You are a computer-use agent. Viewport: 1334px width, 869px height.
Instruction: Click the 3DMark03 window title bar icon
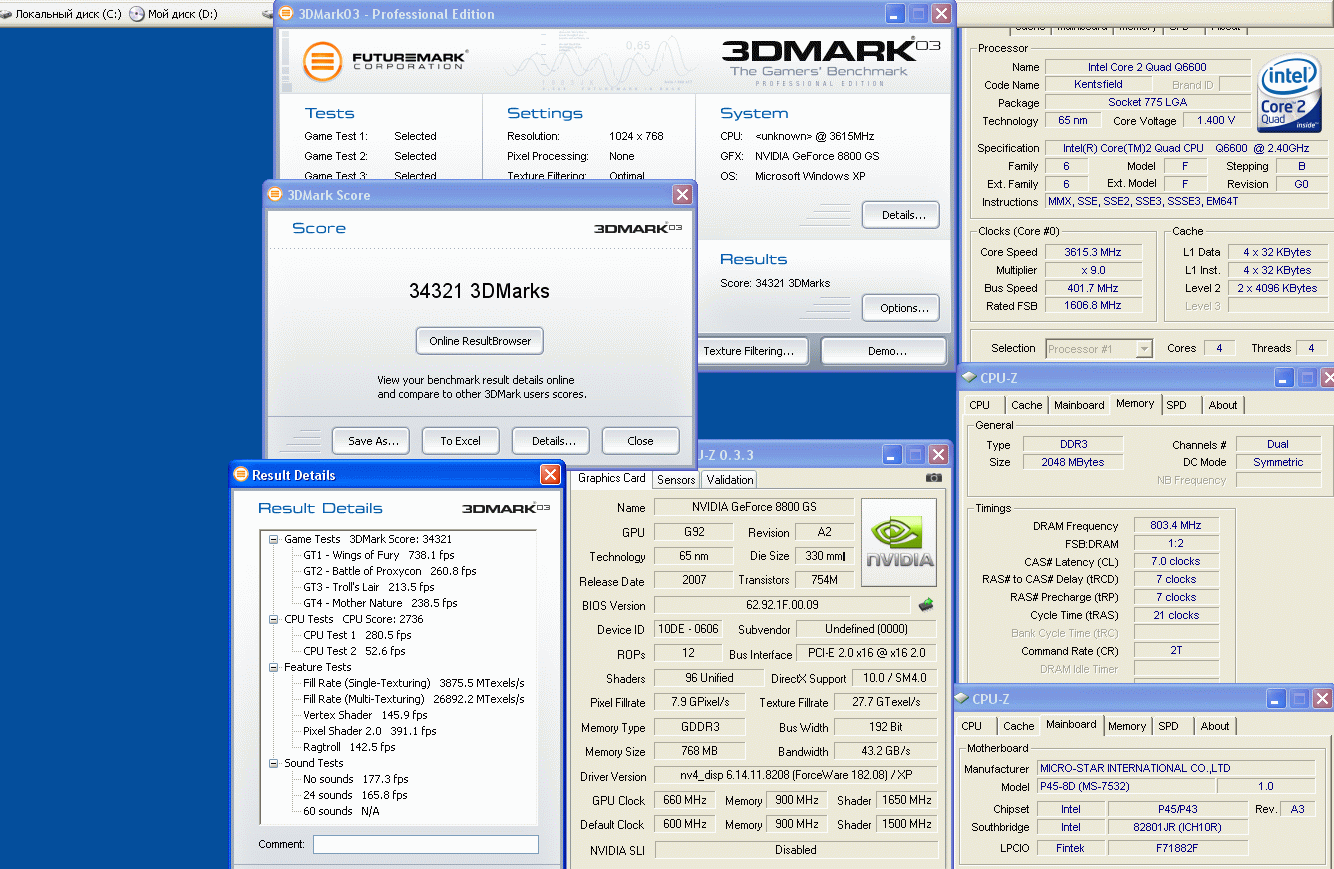pyautogui.click(x=287, y=14)
